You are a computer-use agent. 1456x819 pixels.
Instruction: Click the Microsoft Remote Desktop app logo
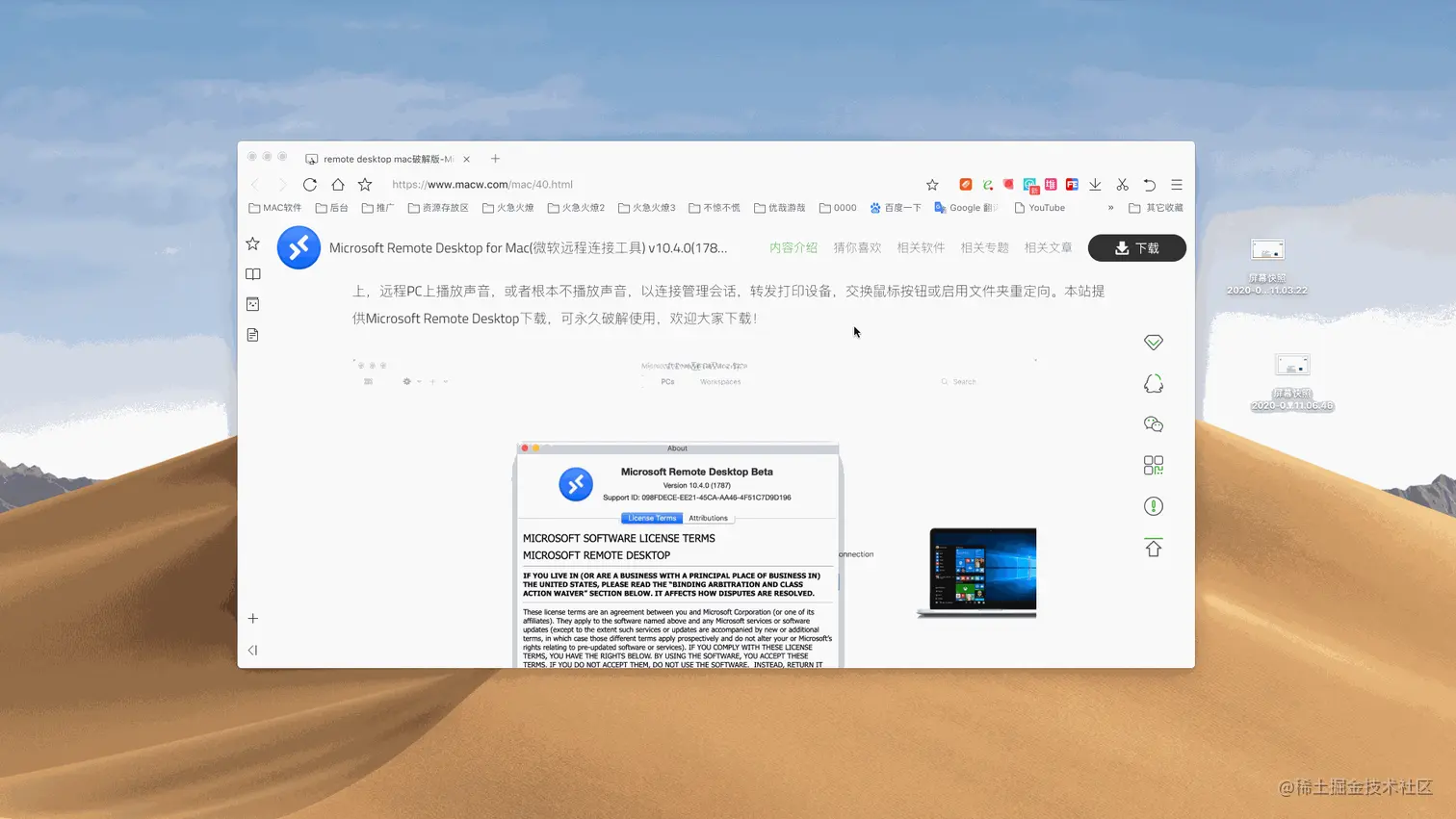pyautogui.click(x=299, y=247)
